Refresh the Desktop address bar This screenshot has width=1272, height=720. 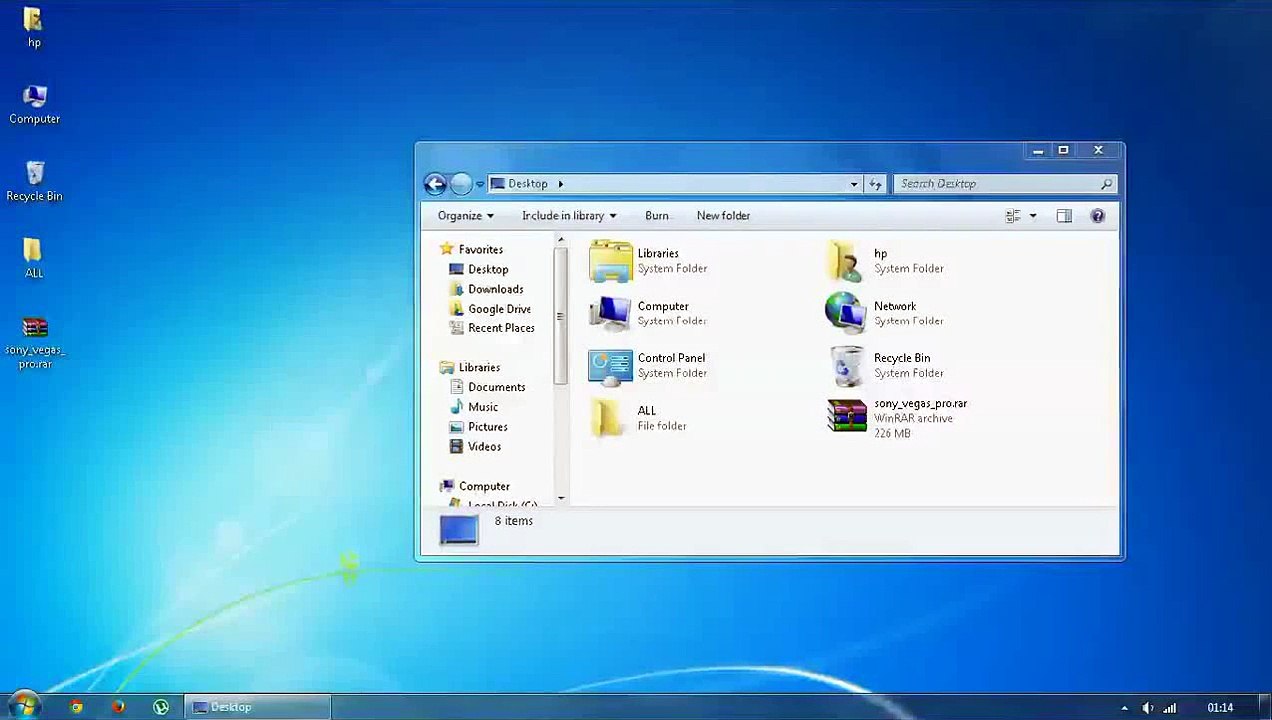[876, 184]
